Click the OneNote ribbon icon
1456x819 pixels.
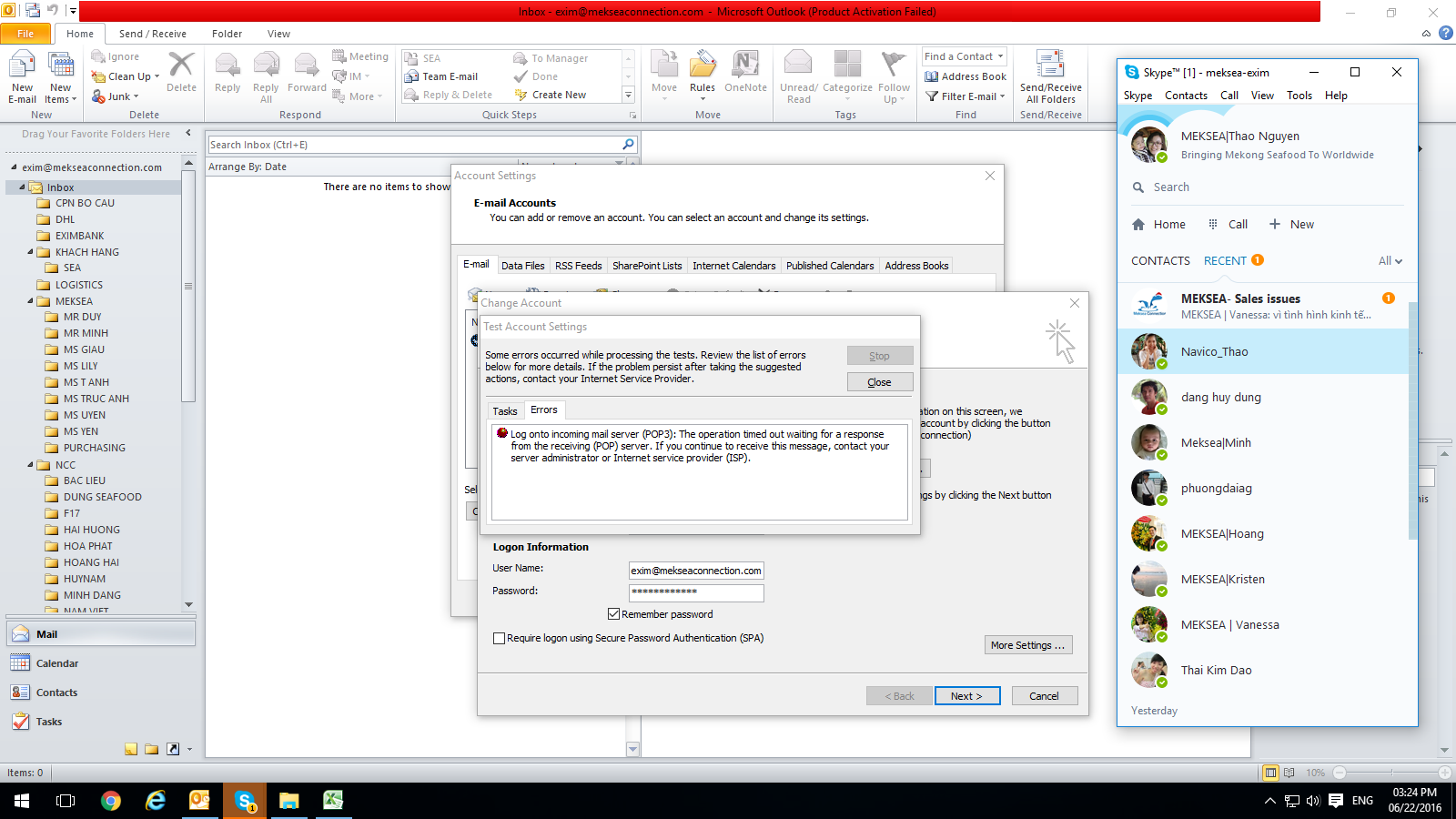tap(745, 73)
